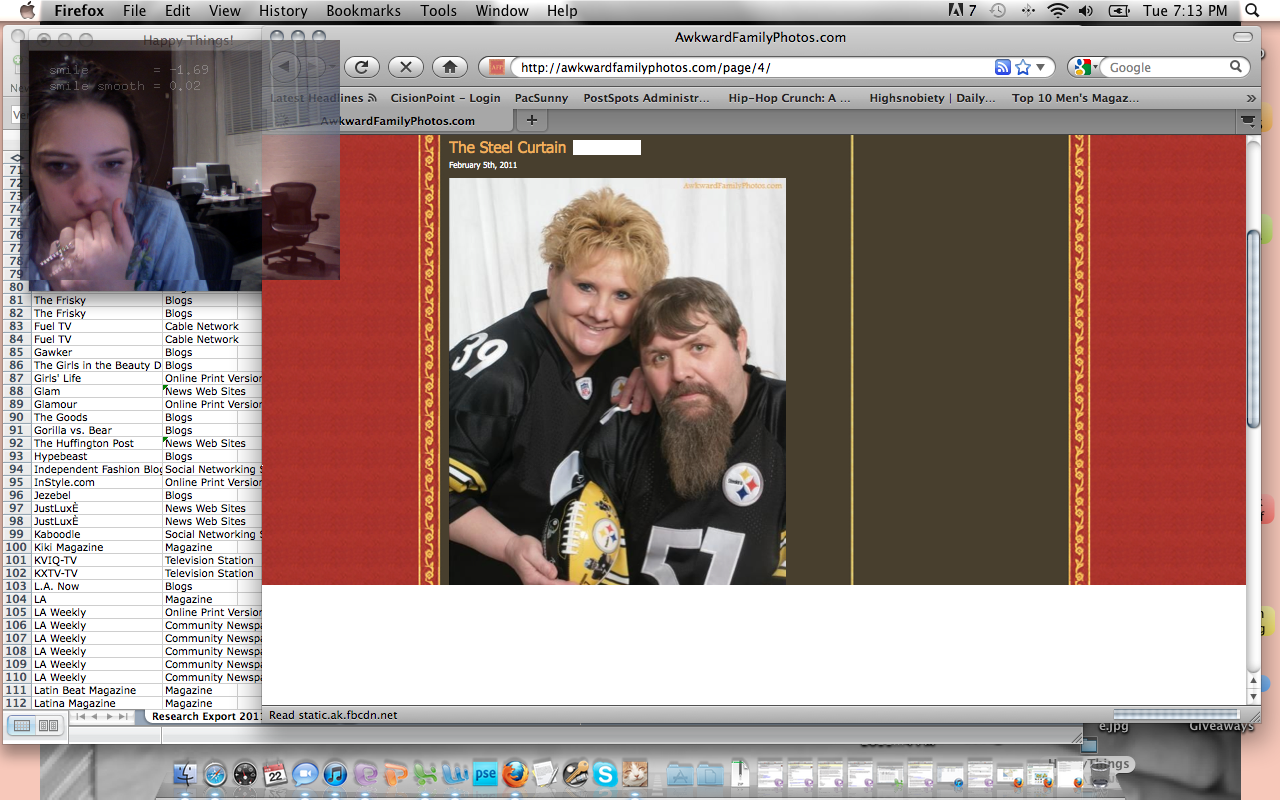The height and width of the screenshot is (800, 1280).
Task: Click the Reload page button
Action: tap(361, 67)
